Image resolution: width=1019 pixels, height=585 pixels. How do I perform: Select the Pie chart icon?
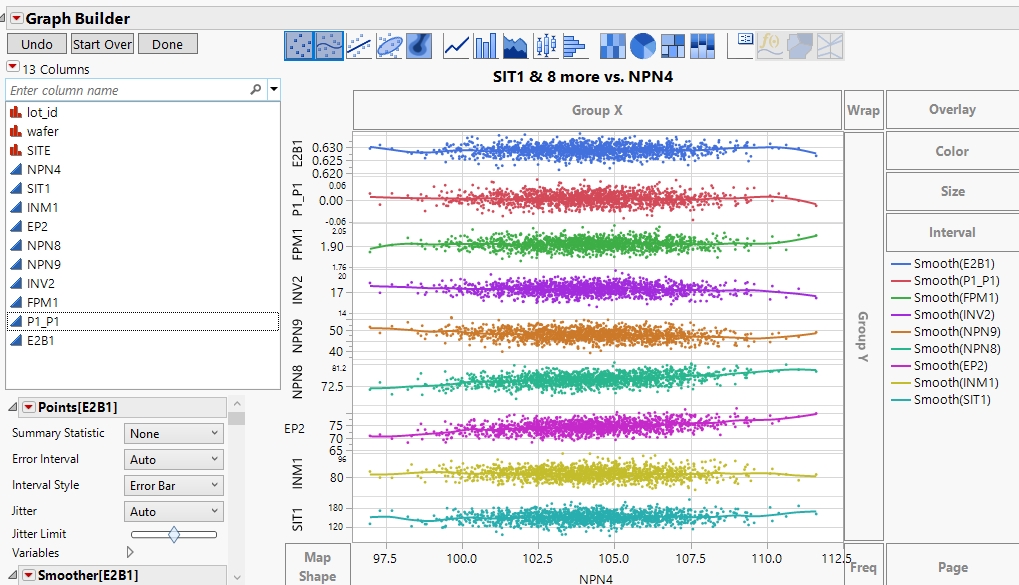click(642, 46)
